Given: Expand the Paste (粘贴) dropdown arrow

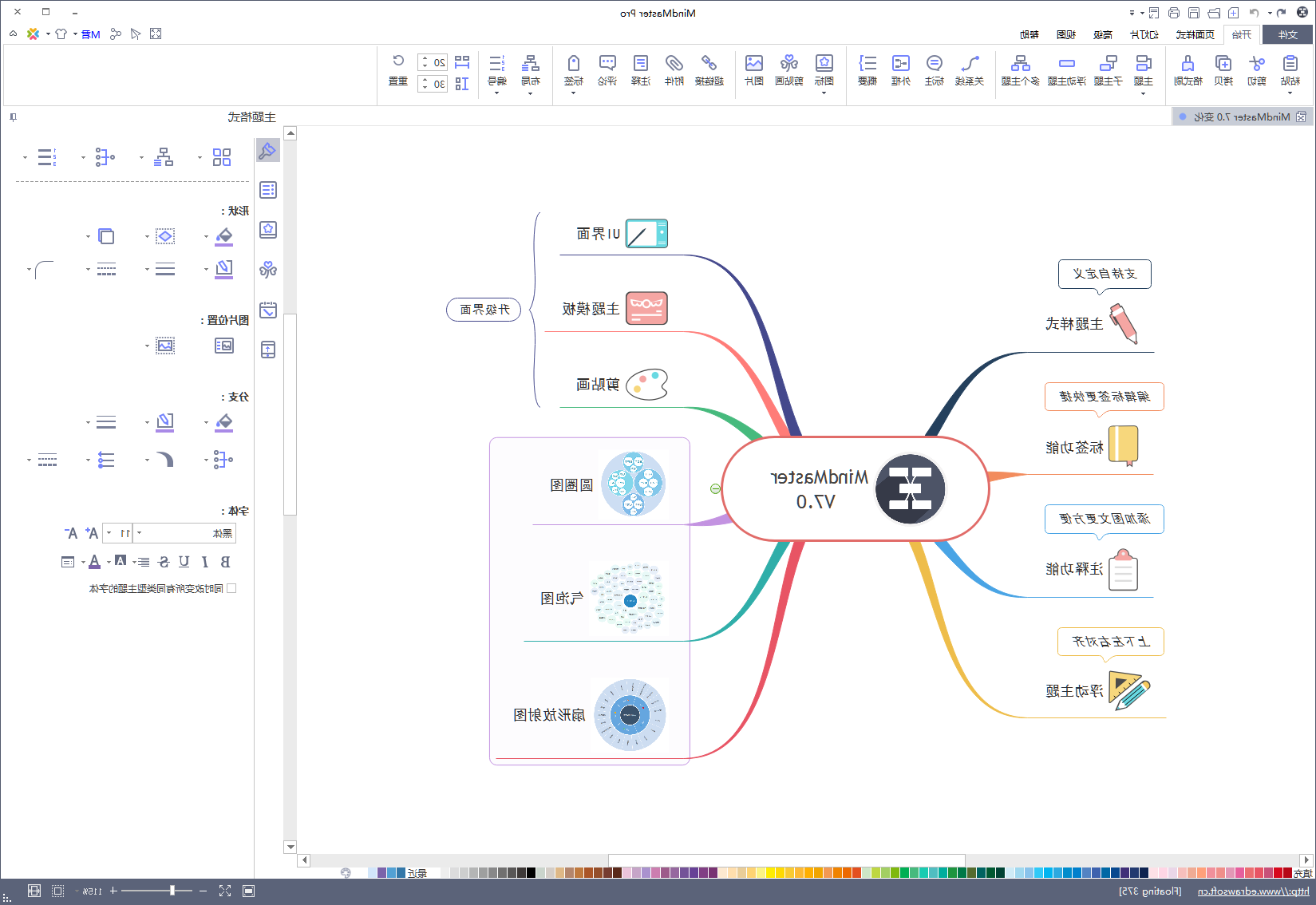Looking at the screenshot, I should 1290,93.
